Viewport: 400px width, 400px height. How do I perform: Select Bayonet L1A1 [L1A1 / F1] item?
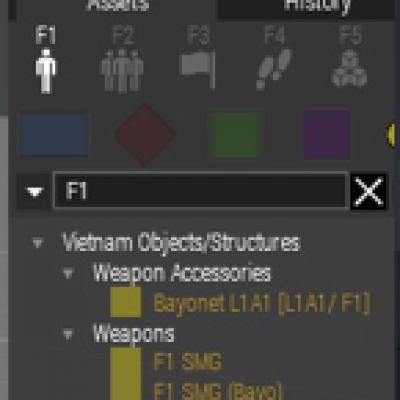[261, 303]
